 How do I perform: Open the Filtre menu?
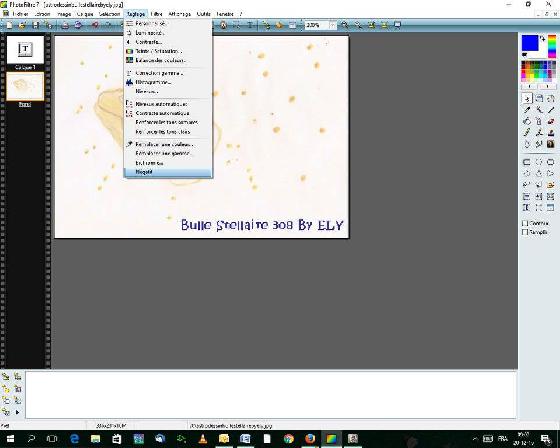pyautogui.click(x=156, y=14)
